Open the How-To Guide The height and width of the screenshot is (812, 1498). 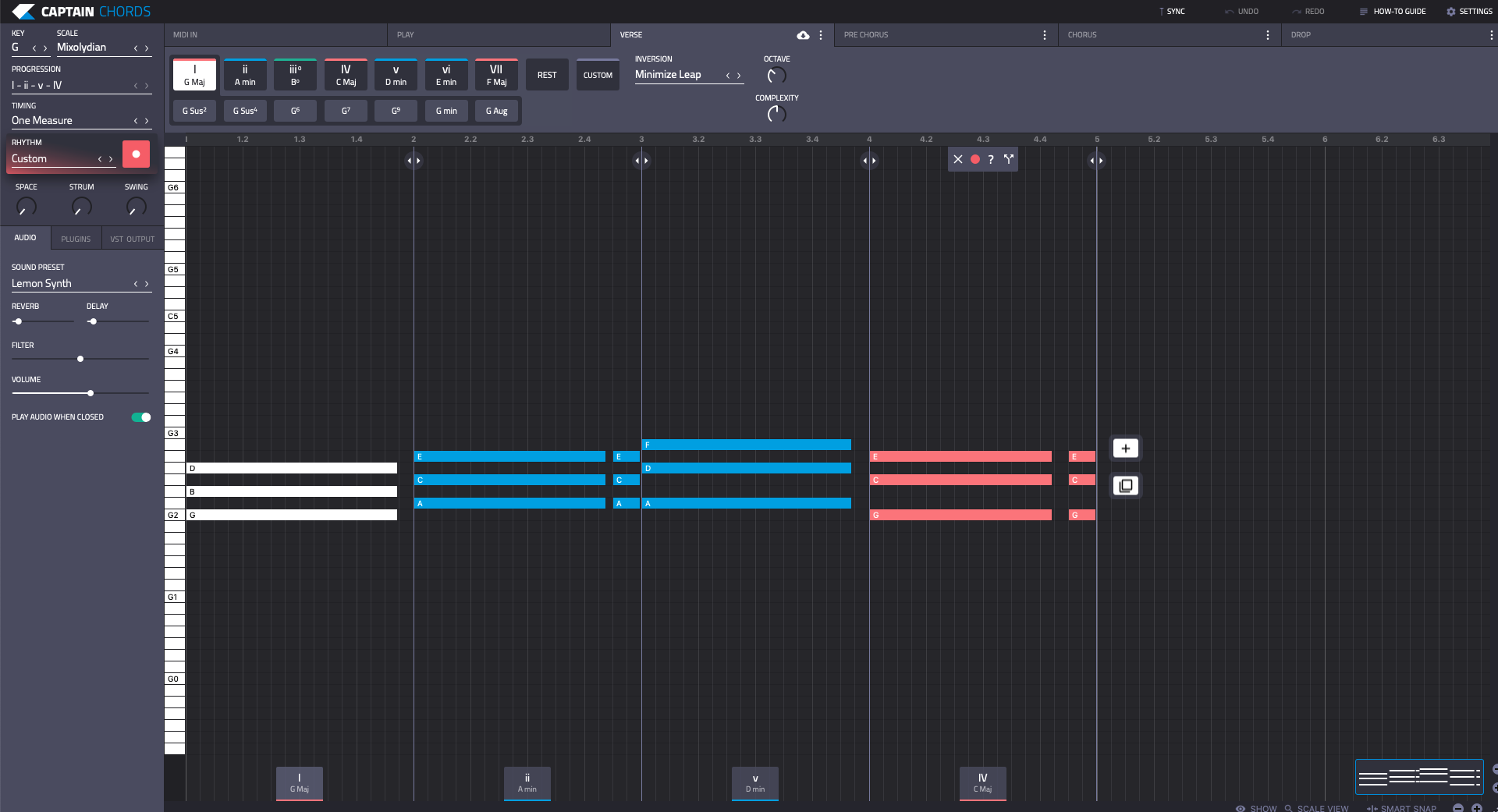click(1393, 12)
